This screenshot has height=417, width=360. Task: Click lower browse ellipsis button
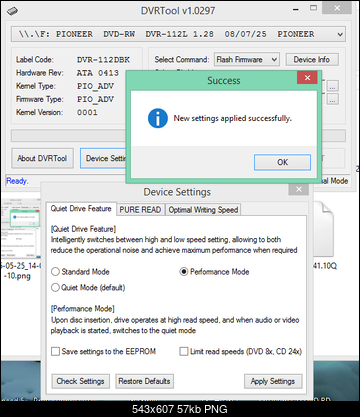(x=333, y=99)
